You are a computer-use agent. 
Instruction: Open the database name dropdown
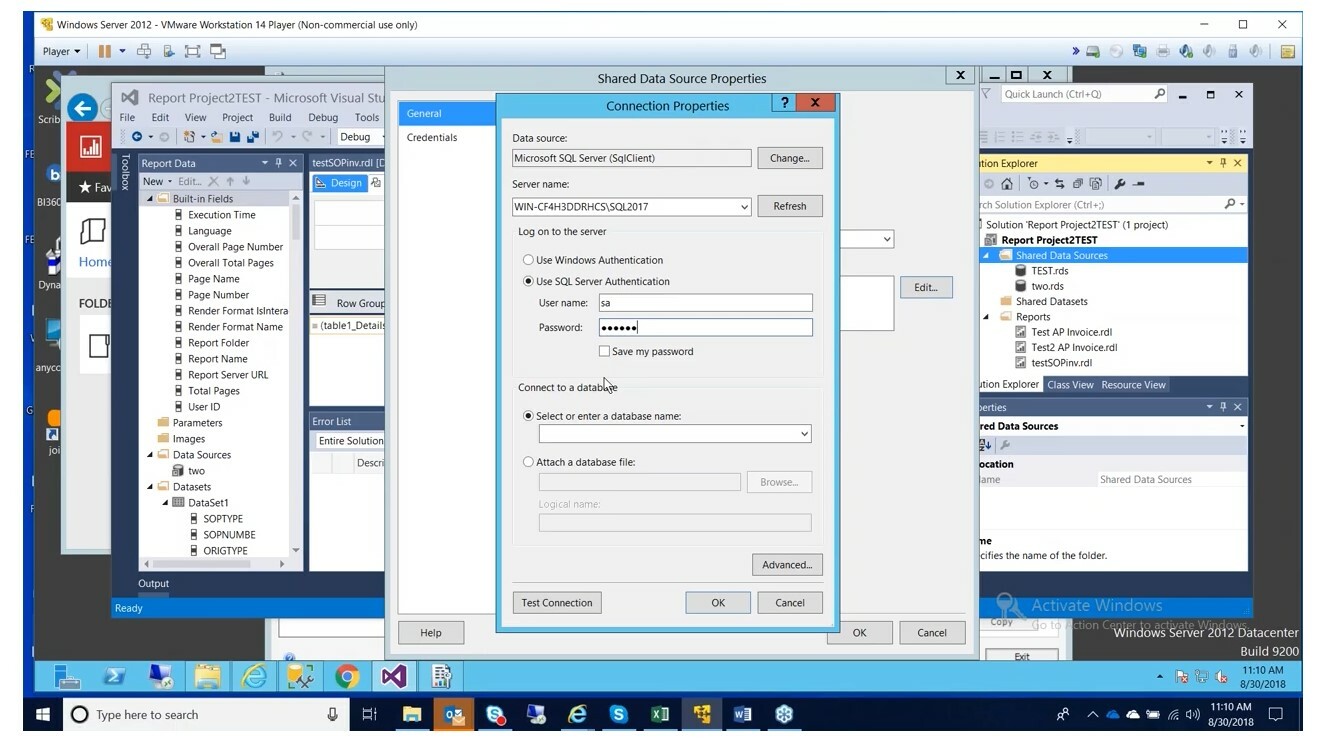(803, 433)
